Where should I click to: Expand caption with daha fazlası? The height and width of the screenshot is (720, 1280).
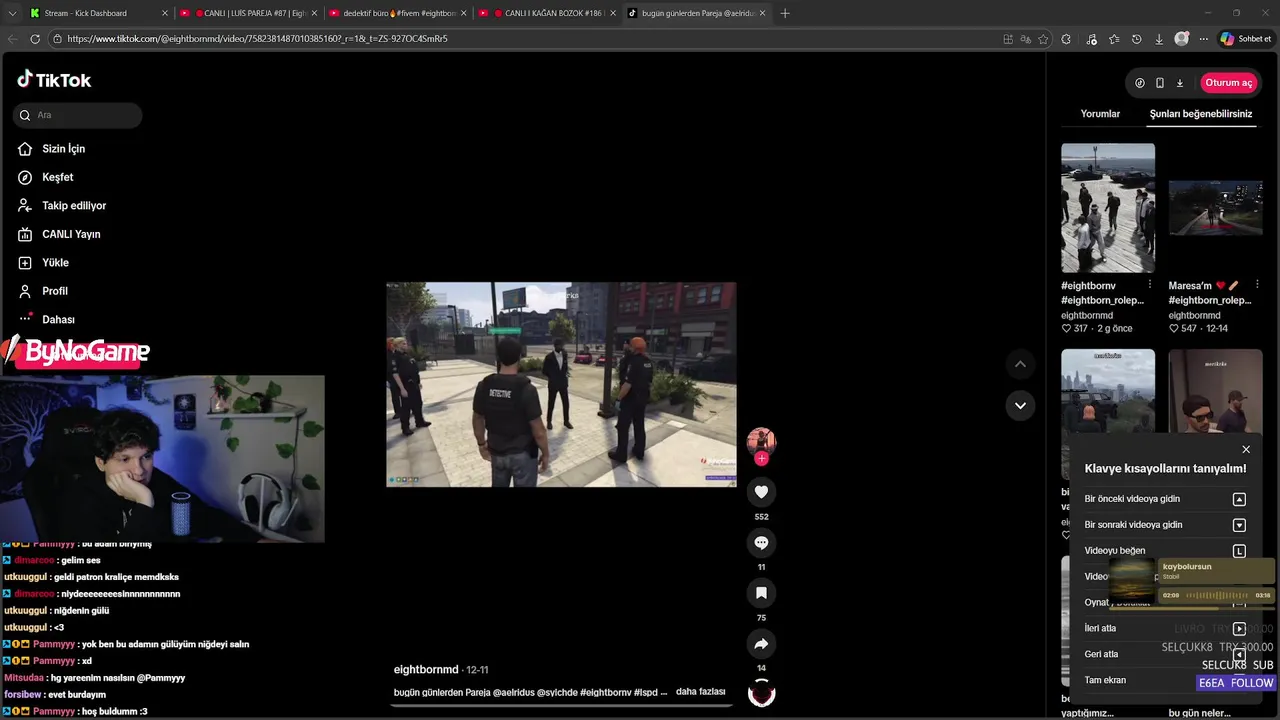[700, 691]
